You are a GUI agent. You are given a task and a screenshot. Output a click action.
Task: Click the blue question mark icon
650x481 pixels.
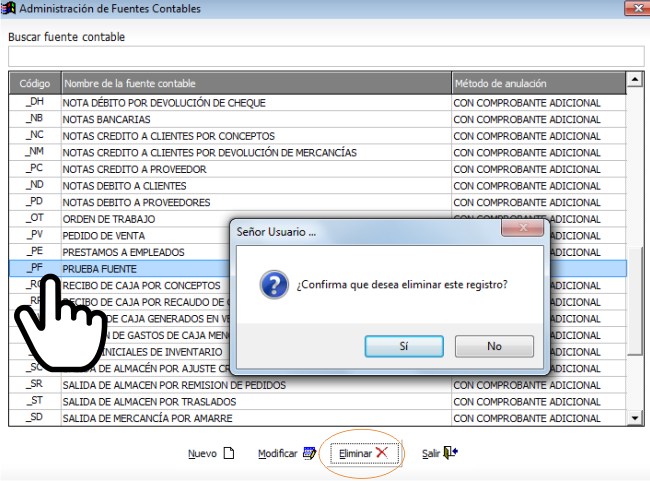274,284
